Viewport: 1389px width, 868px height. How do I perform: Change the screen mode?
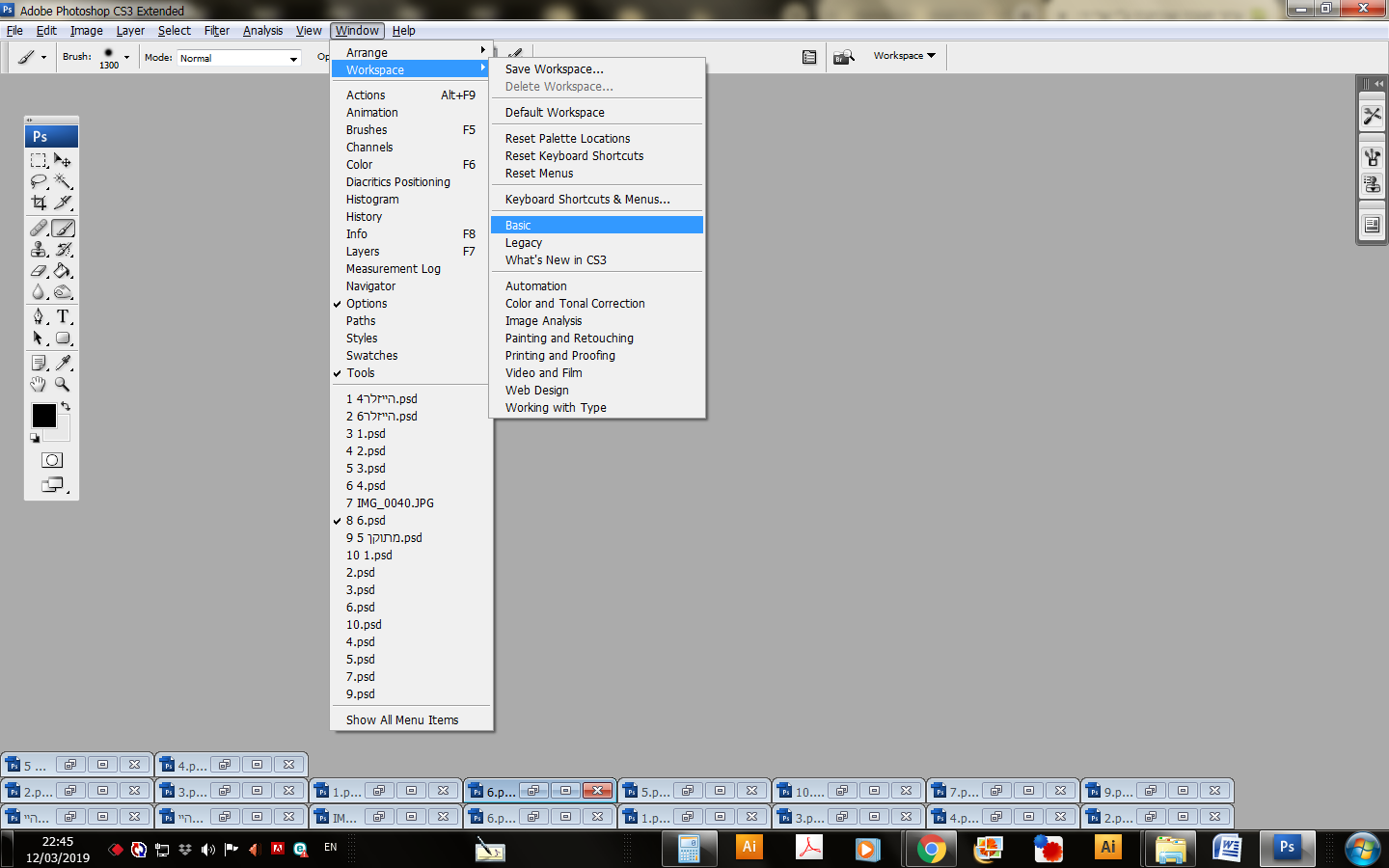[x=53, y=485]
